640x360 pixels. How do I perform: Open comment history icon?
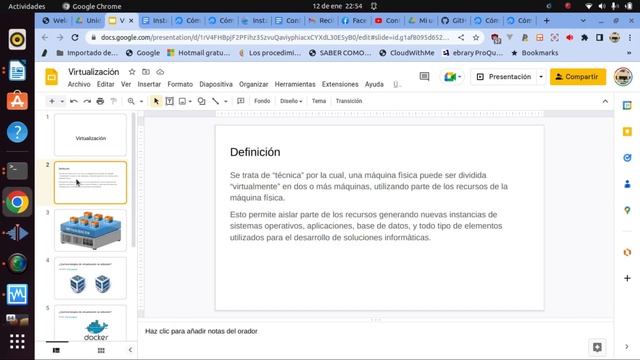click(x=424, y=77)
